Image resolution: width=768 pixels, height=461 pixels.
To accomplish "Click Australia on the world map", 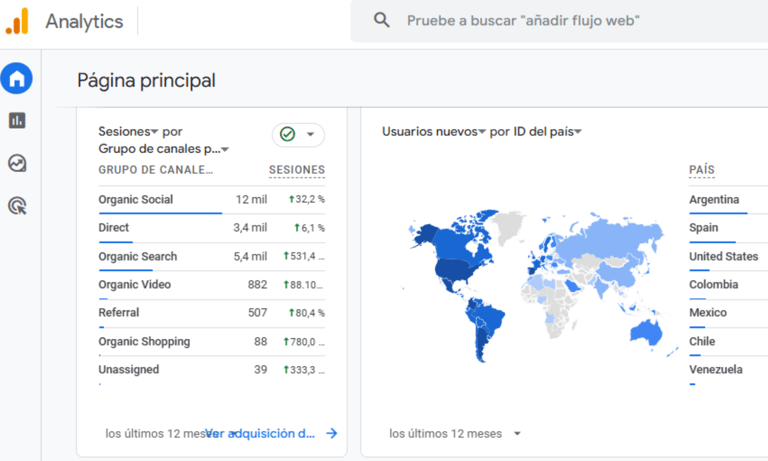I will pyautogui.click(x=647, y=332).
